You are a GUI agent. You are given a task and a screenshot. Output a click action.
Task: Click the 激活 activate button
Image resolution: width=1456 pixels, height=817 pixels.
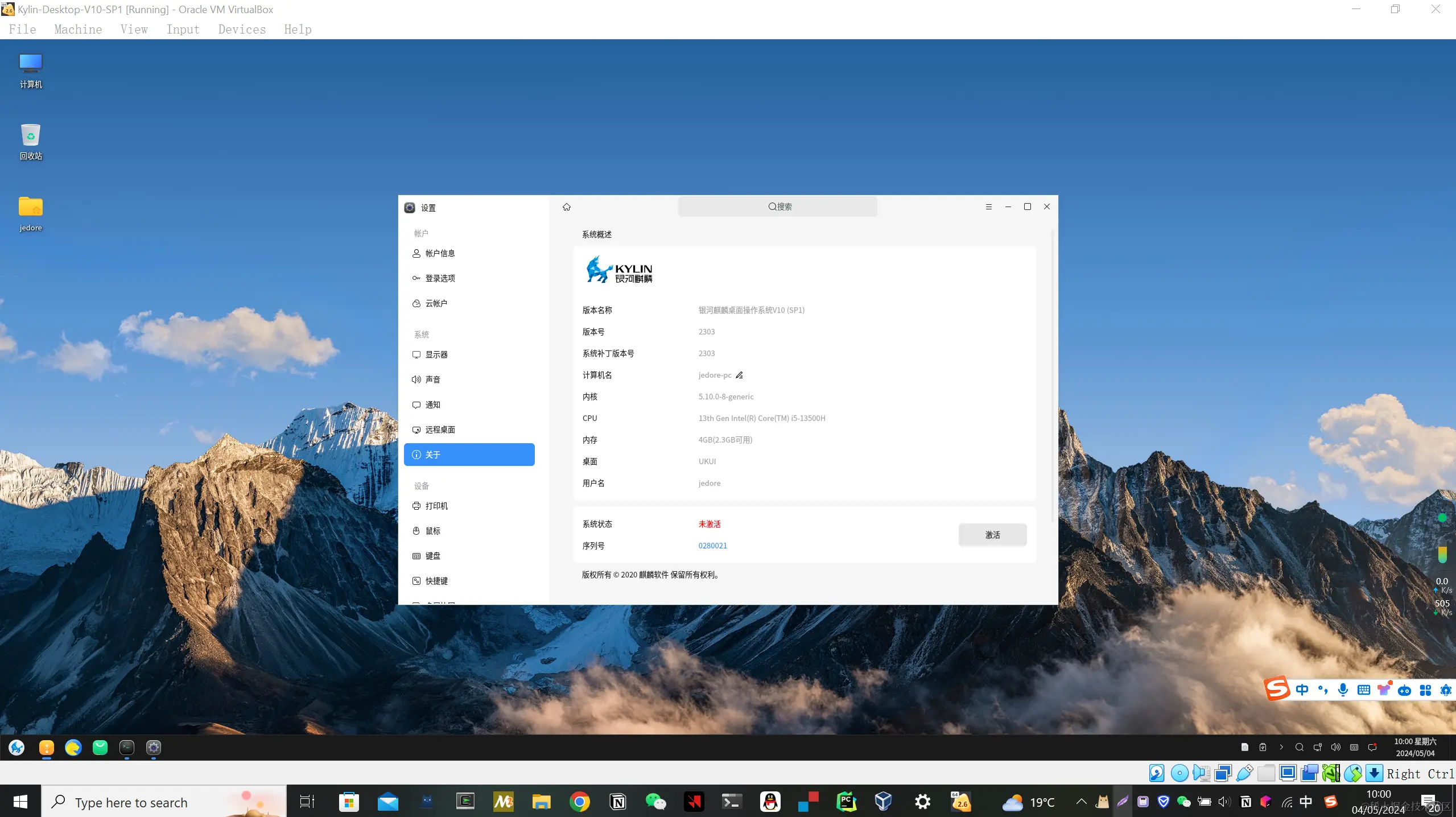pyautogui.click(x=992, y=535)
